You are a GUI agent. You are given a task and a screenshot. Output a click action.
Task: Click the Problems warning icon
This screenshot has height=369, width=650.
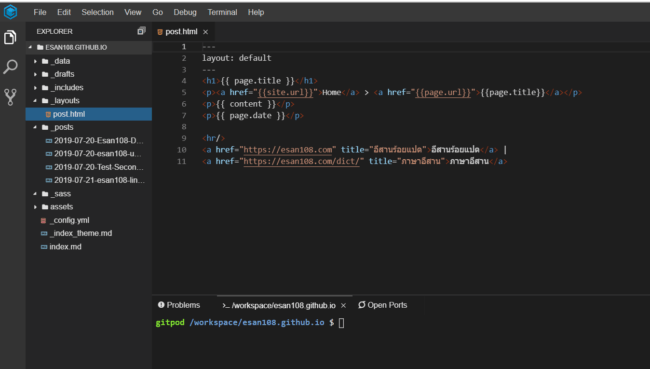(x=161, y=305)
